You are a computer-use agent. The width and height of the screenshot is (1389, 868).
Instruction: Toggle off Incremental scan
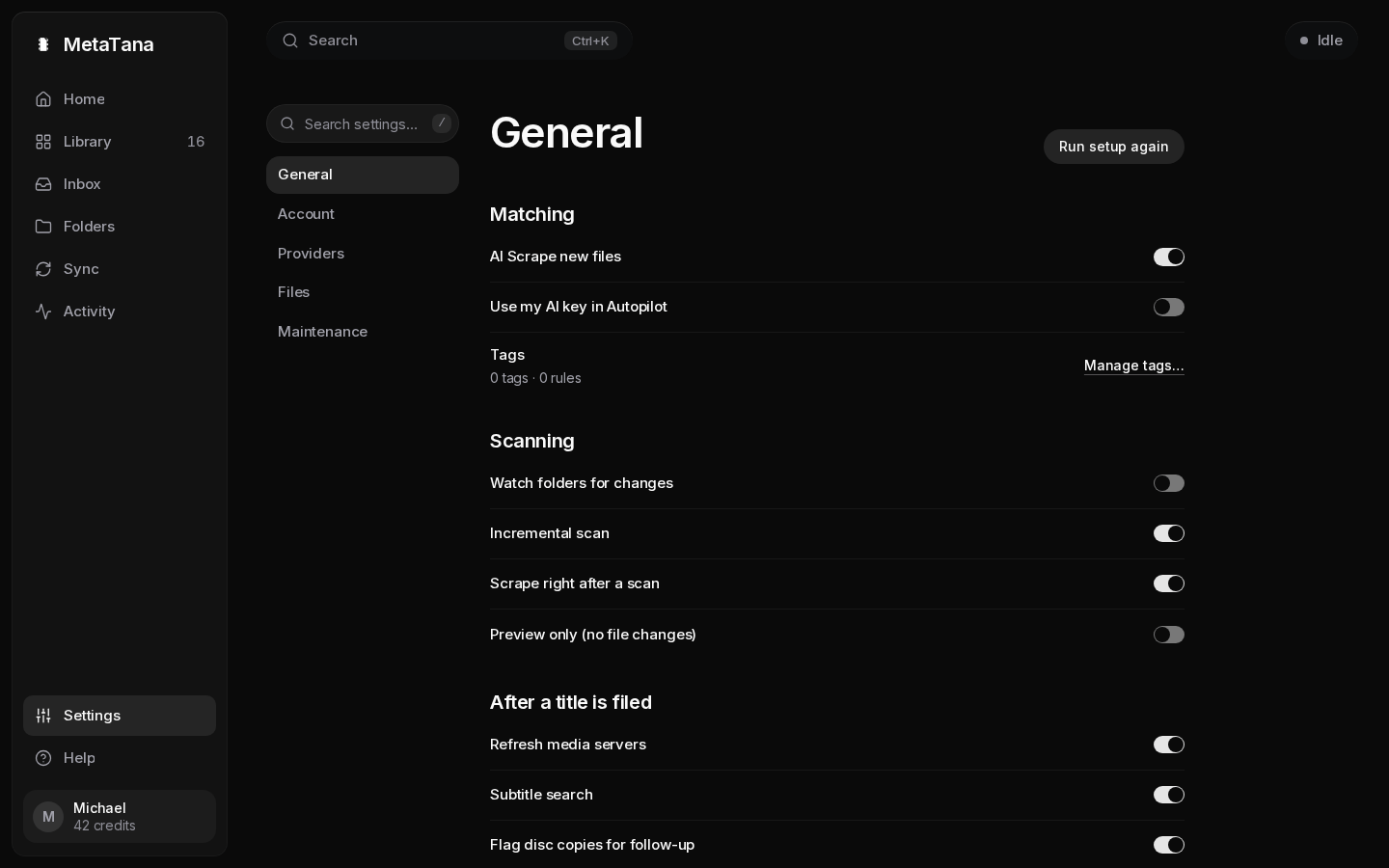[1169, 533]
